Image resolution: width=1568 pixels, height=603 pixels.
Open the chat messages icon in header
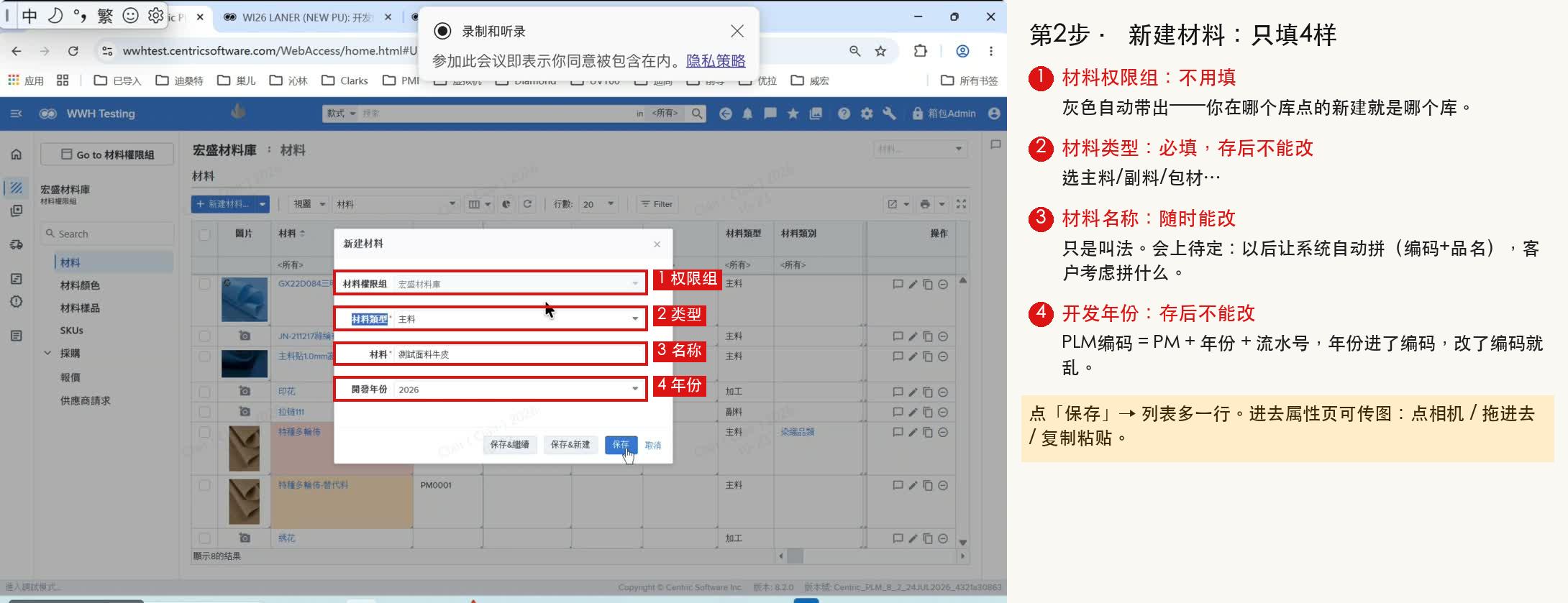770,114
